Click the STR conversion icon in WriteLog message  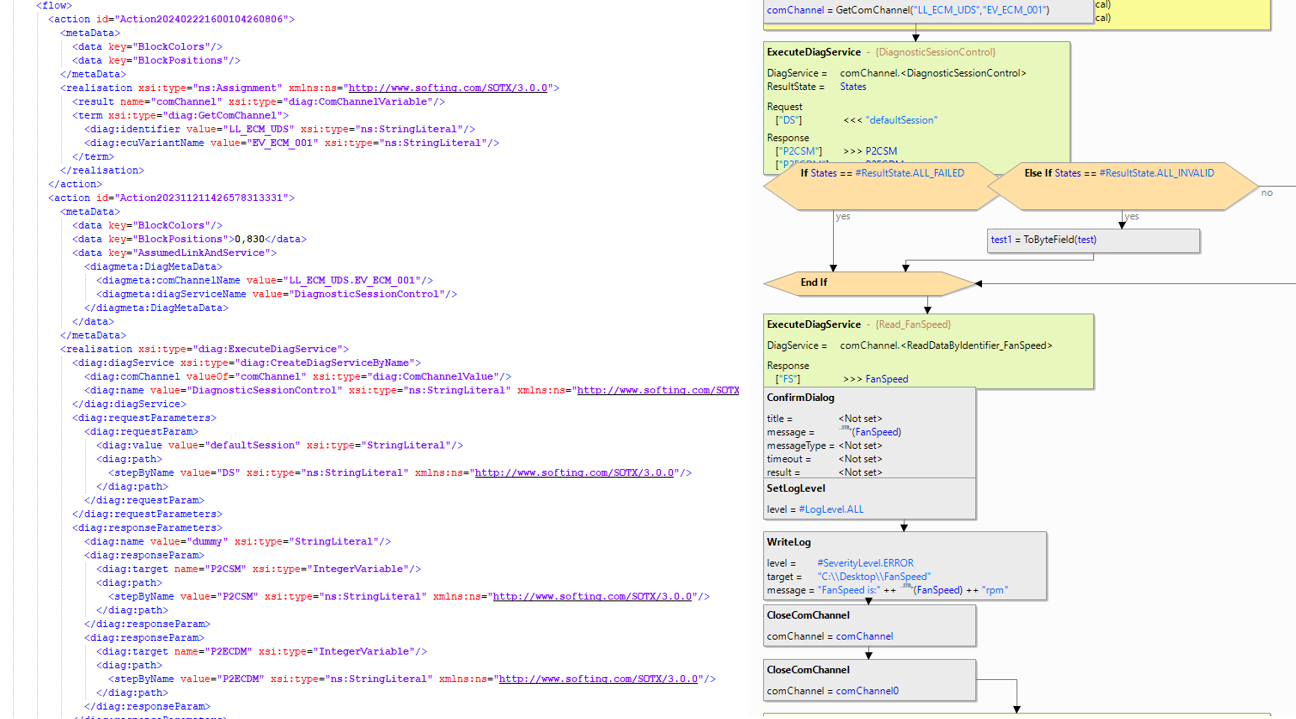click(906, 588)
